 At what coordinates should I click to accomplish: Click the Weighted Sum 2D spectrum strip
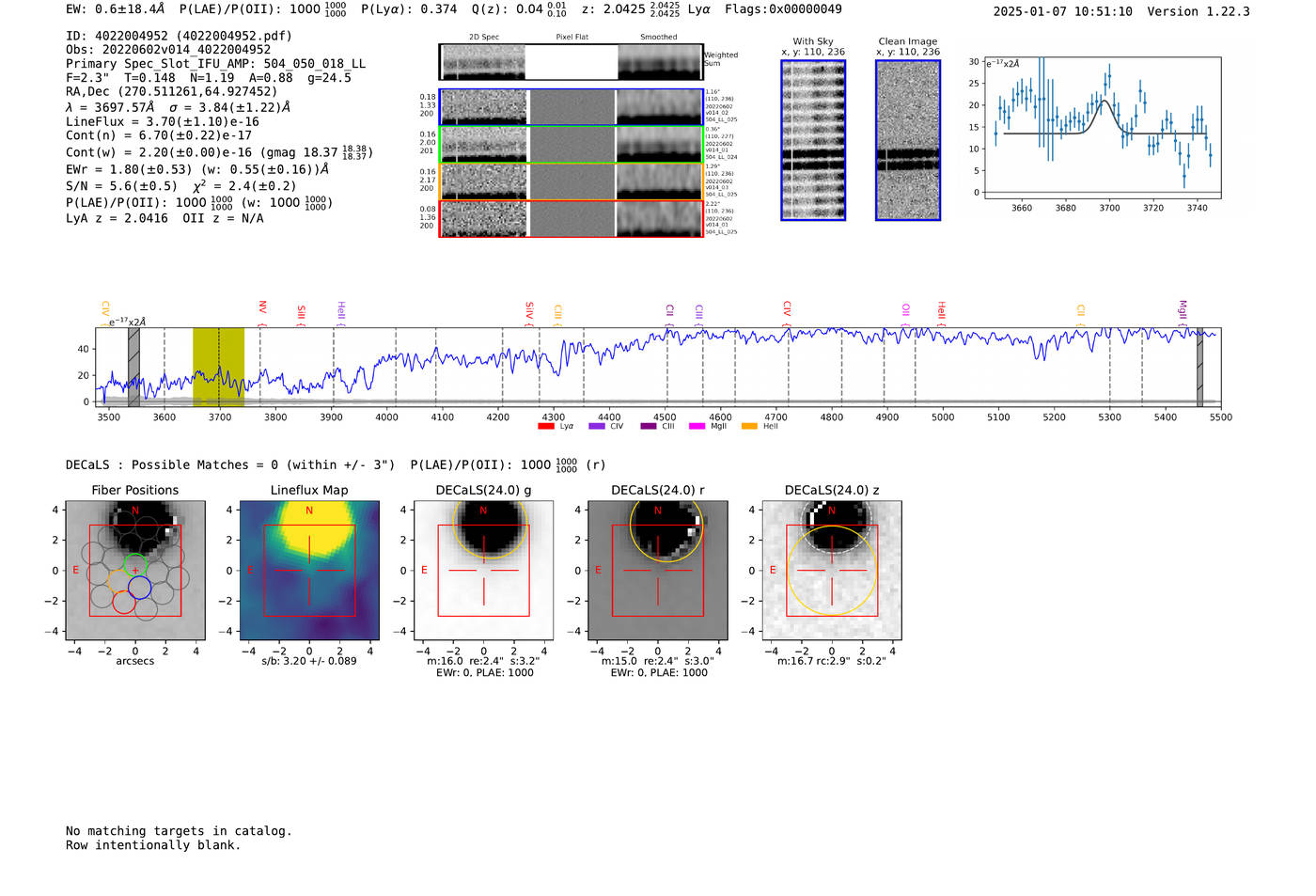(571, 62)
